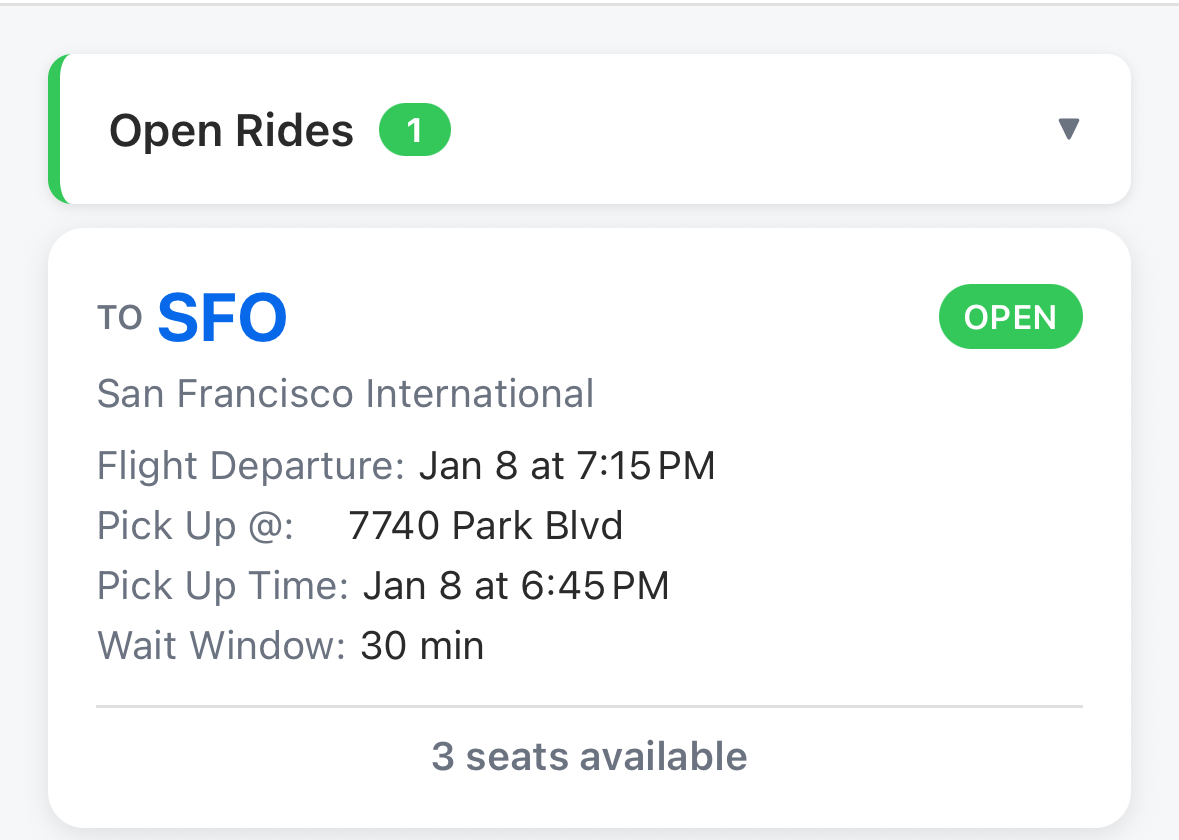The image size is (1179, 840).
Task: Select the 30 min wait value
Action: [422, 646]
